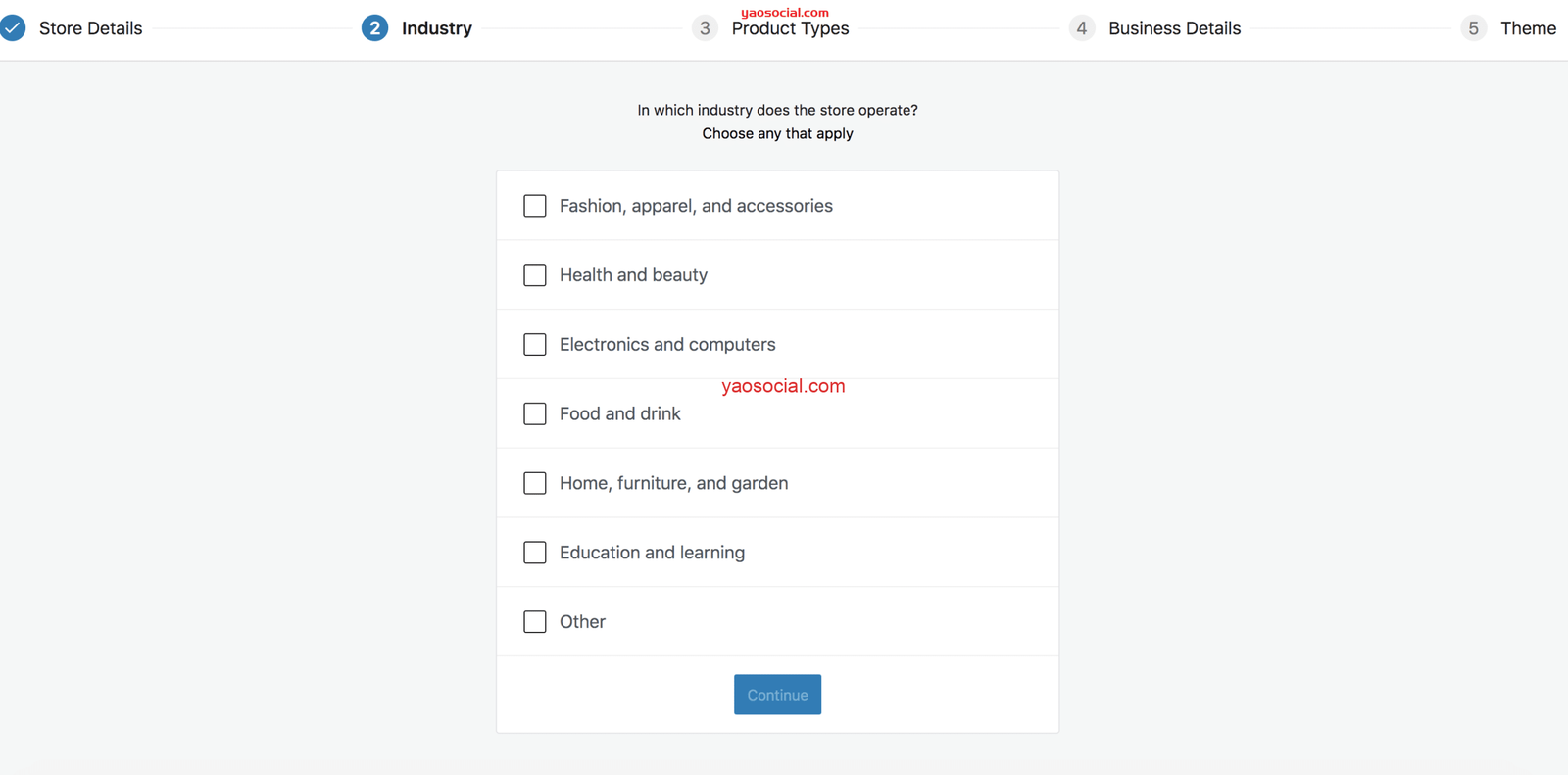The height and width of the screenshot is (775, 1568).
Task: Tick the Electronics and computers checkbox
Action: tap(535, 345)
